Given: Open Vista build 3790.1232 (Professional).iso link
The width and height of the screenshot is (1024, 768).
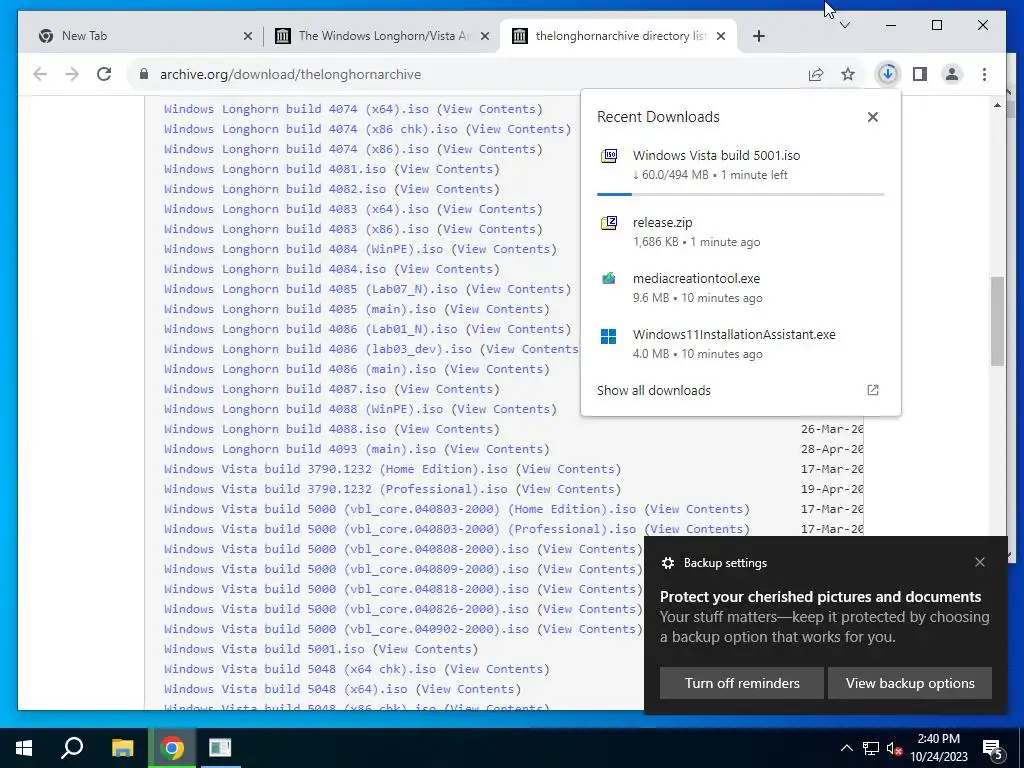Looking at the screenshot, I should (336, 489).
